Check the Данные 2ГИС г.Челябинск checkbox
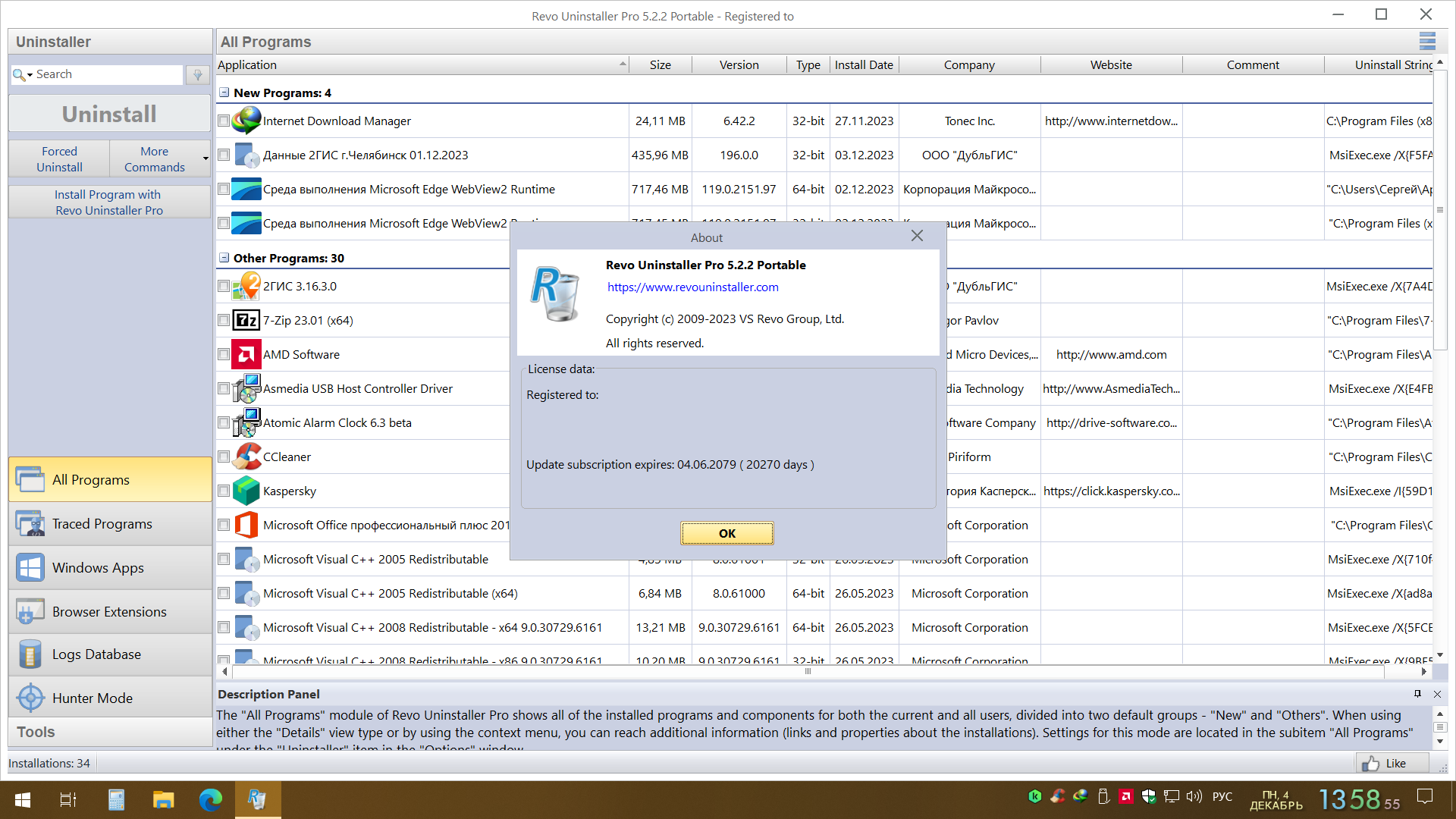Image resolution: width=1456 pixels, height=819 pixels. [224, 155]
